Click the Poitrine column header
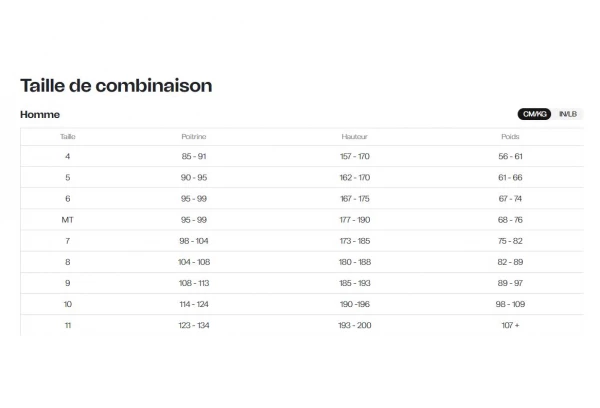 194,136
